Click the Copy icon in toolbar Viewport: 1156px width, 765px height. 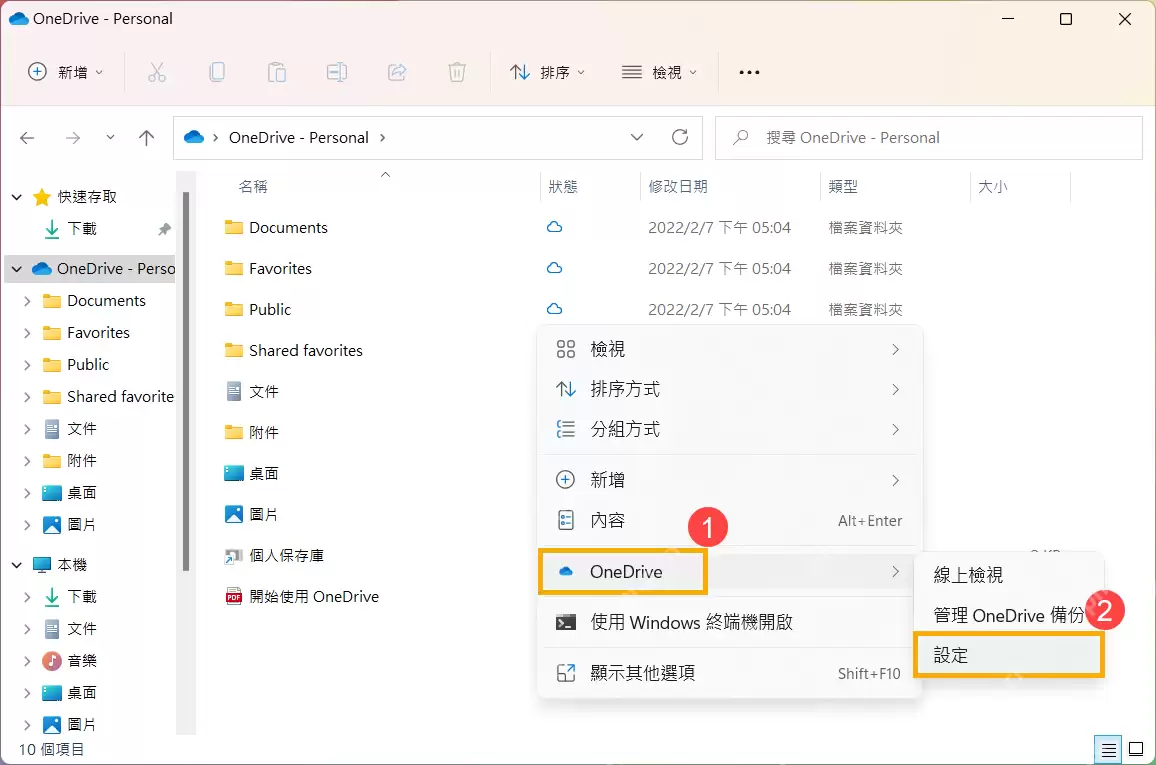[x=217, y=72]
